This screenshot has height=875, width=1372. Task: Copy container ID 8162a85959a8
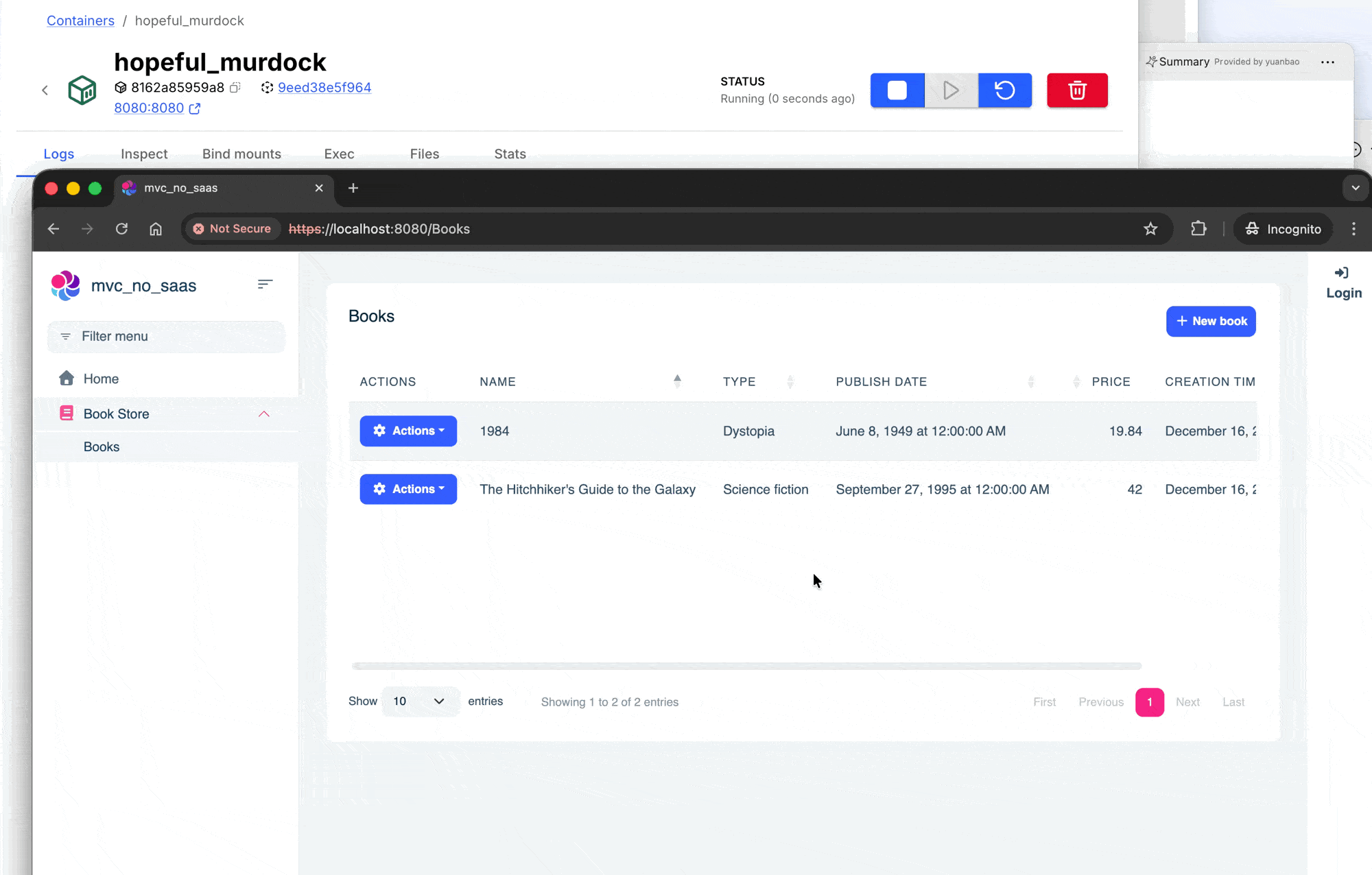(x=235, y=87)
